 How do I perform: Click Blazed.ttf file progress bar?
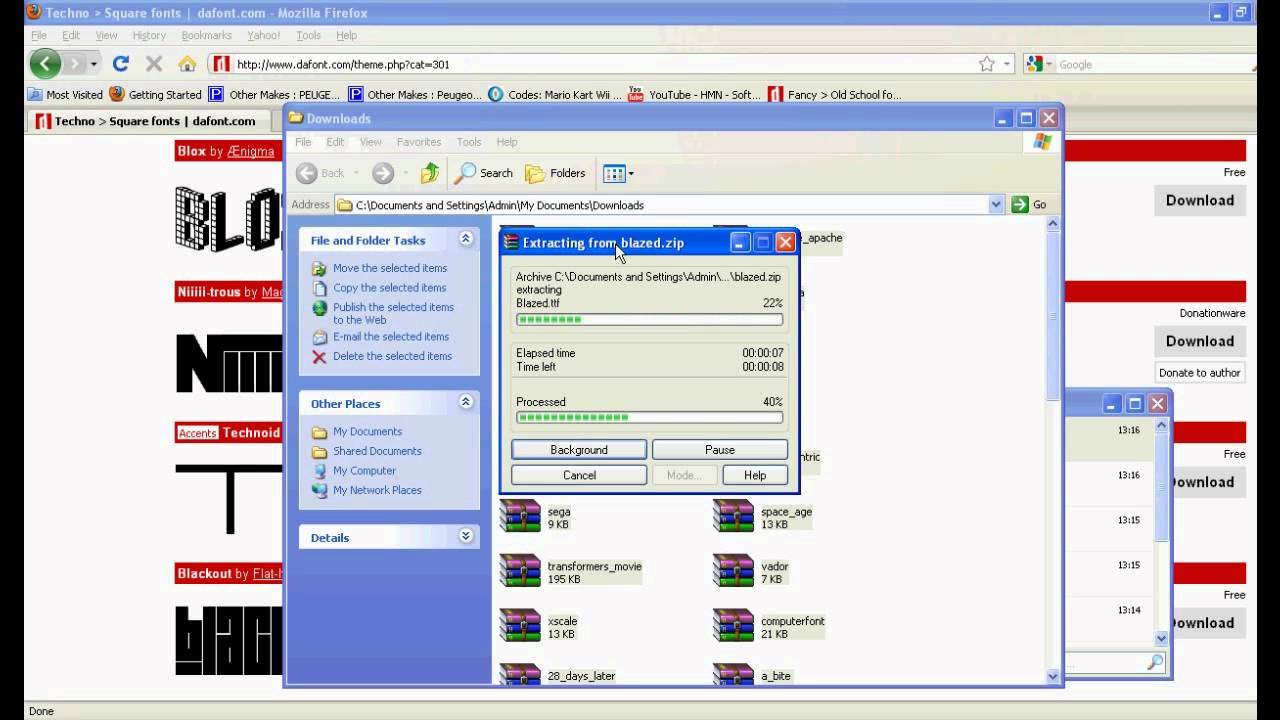649,319
